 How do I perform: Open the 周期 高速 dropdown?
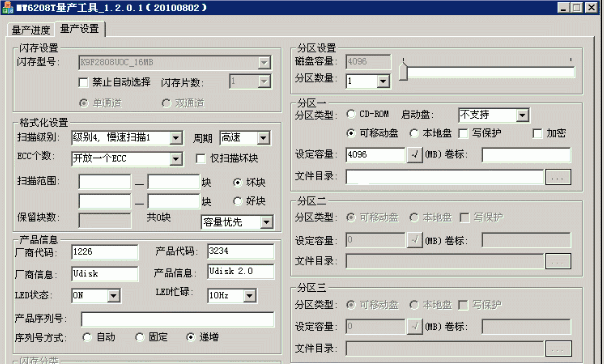[x=263, y=138]
